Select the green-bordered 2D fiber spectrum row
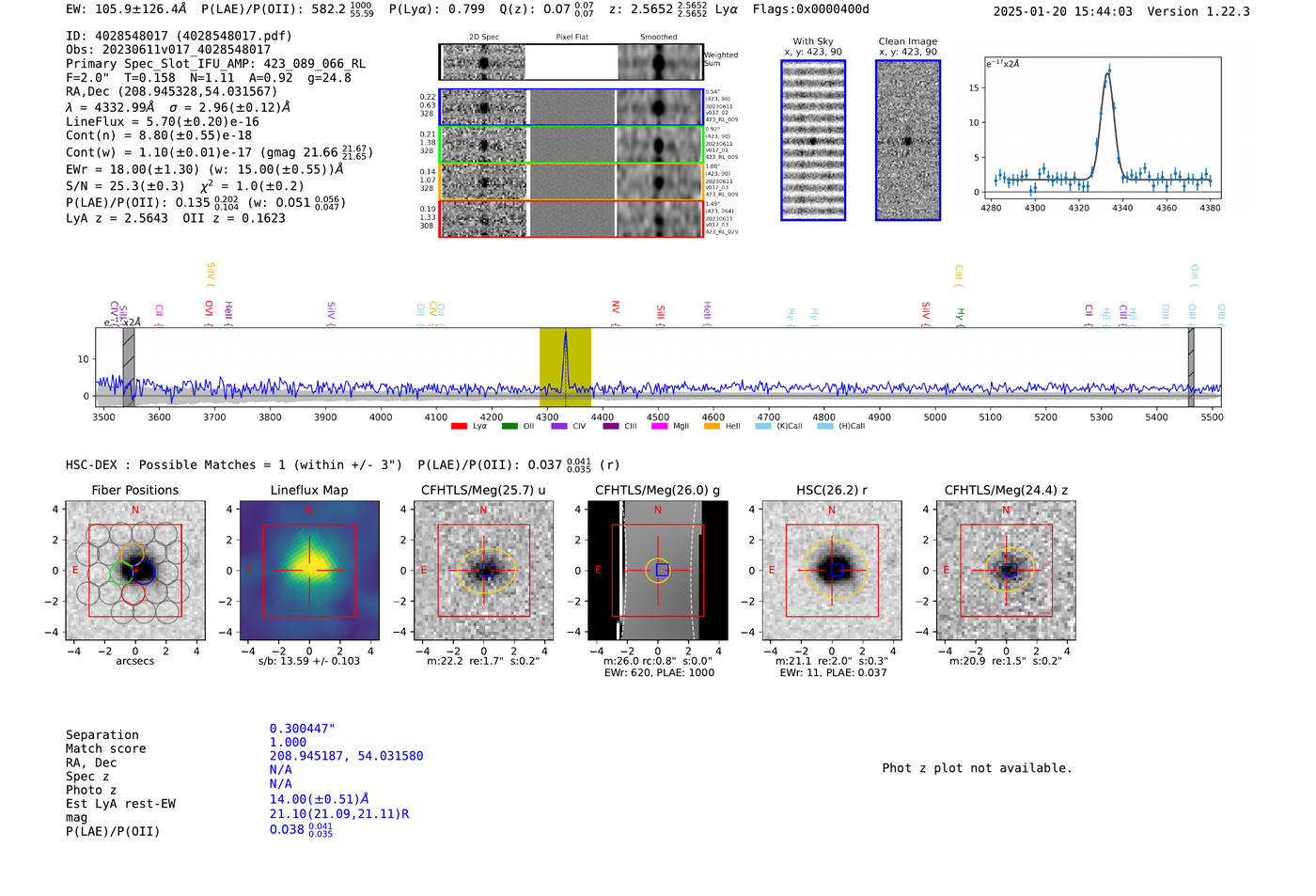The height and width of the screenshot is (896, 1316). point(572,145)
